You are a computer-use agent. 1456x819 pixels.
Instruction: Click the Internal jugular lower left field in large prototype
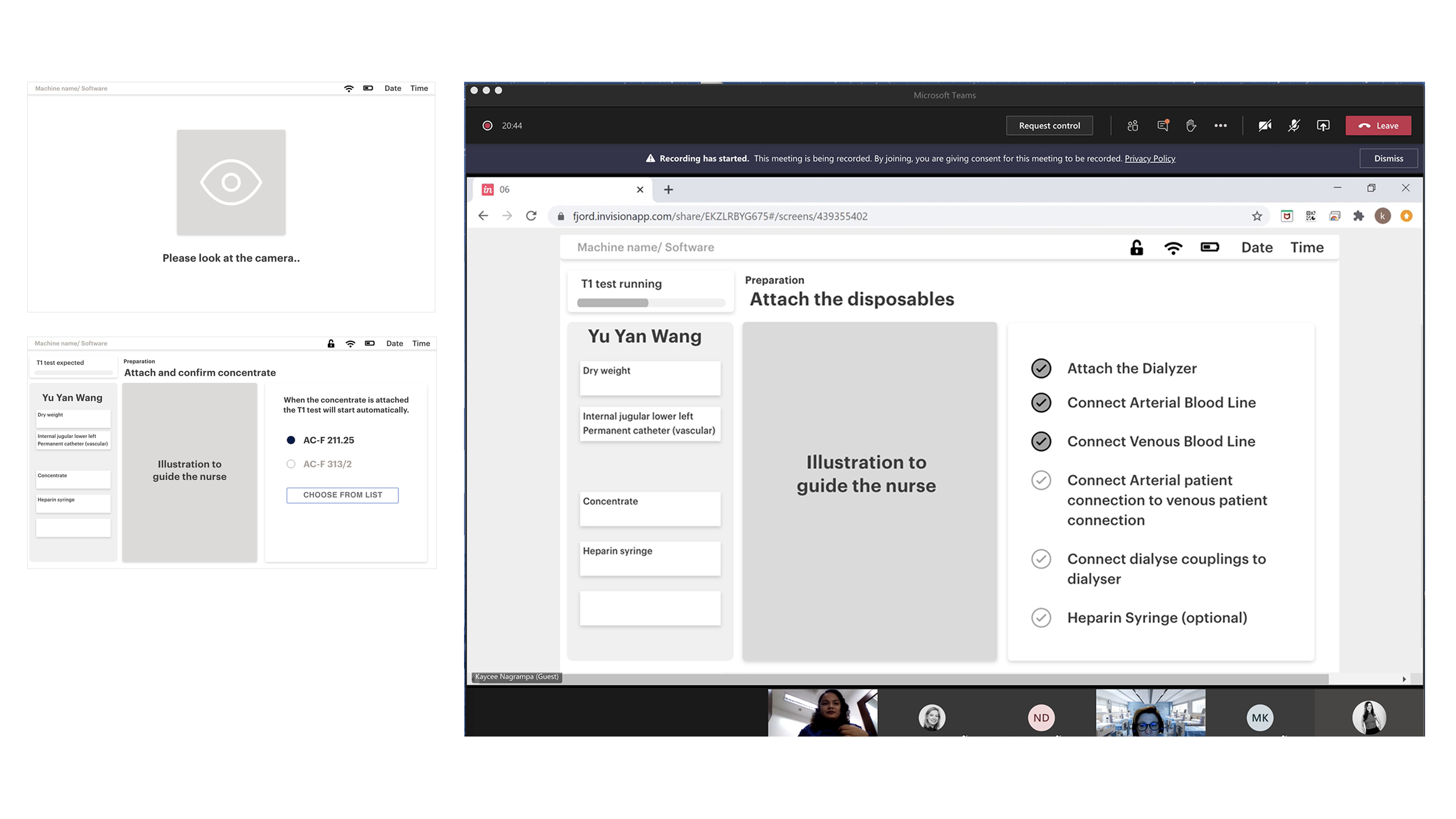(650, 424)
